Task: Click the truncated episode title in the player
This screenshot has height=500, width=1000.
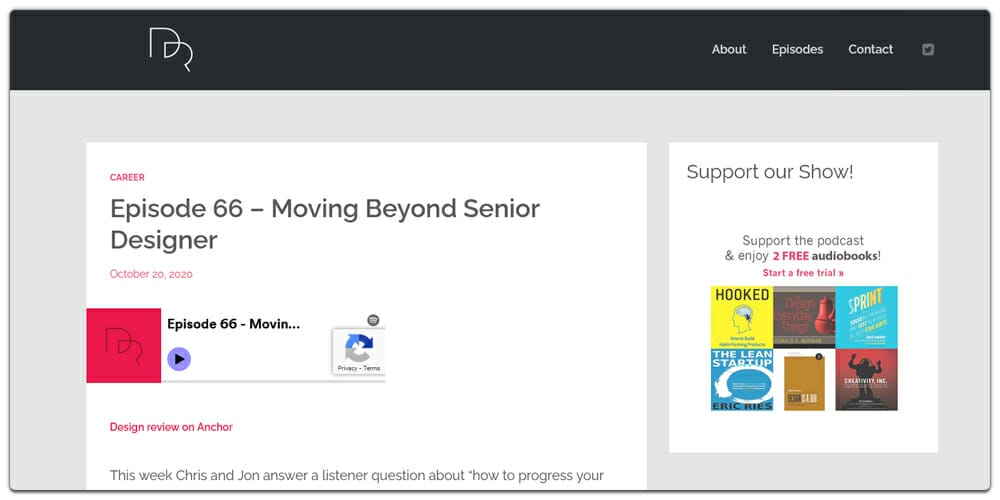Action: pos(233,325)
